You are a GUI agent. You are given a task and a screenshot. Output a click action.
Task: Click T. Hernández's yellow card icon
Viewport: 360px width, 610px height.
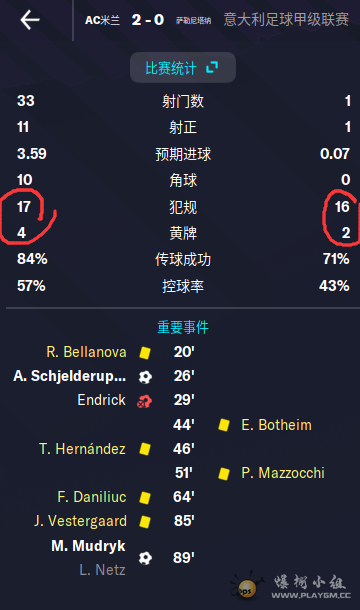(x=145, y=449)
